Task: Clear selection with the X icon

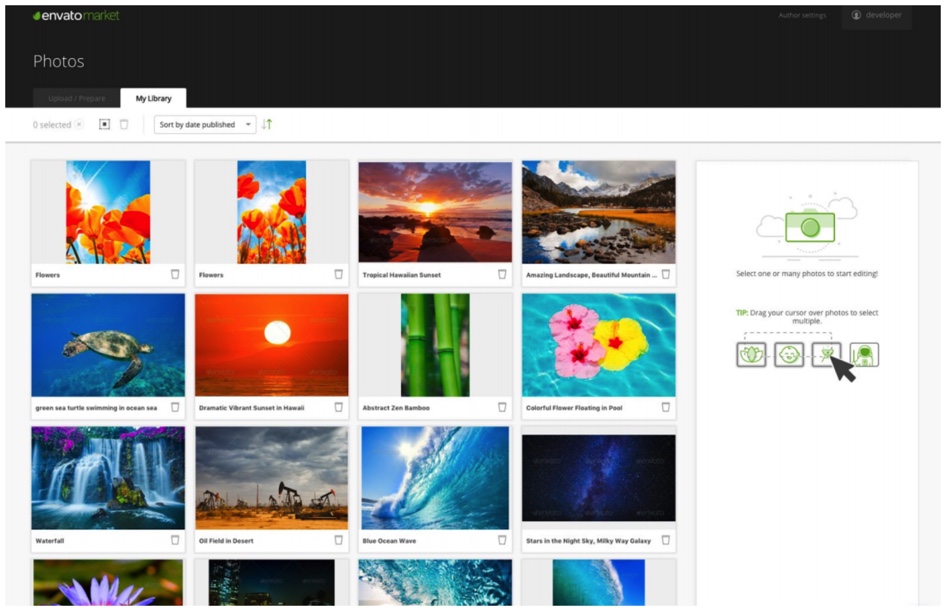Action: pyautogui.click(x=79, y=124)
